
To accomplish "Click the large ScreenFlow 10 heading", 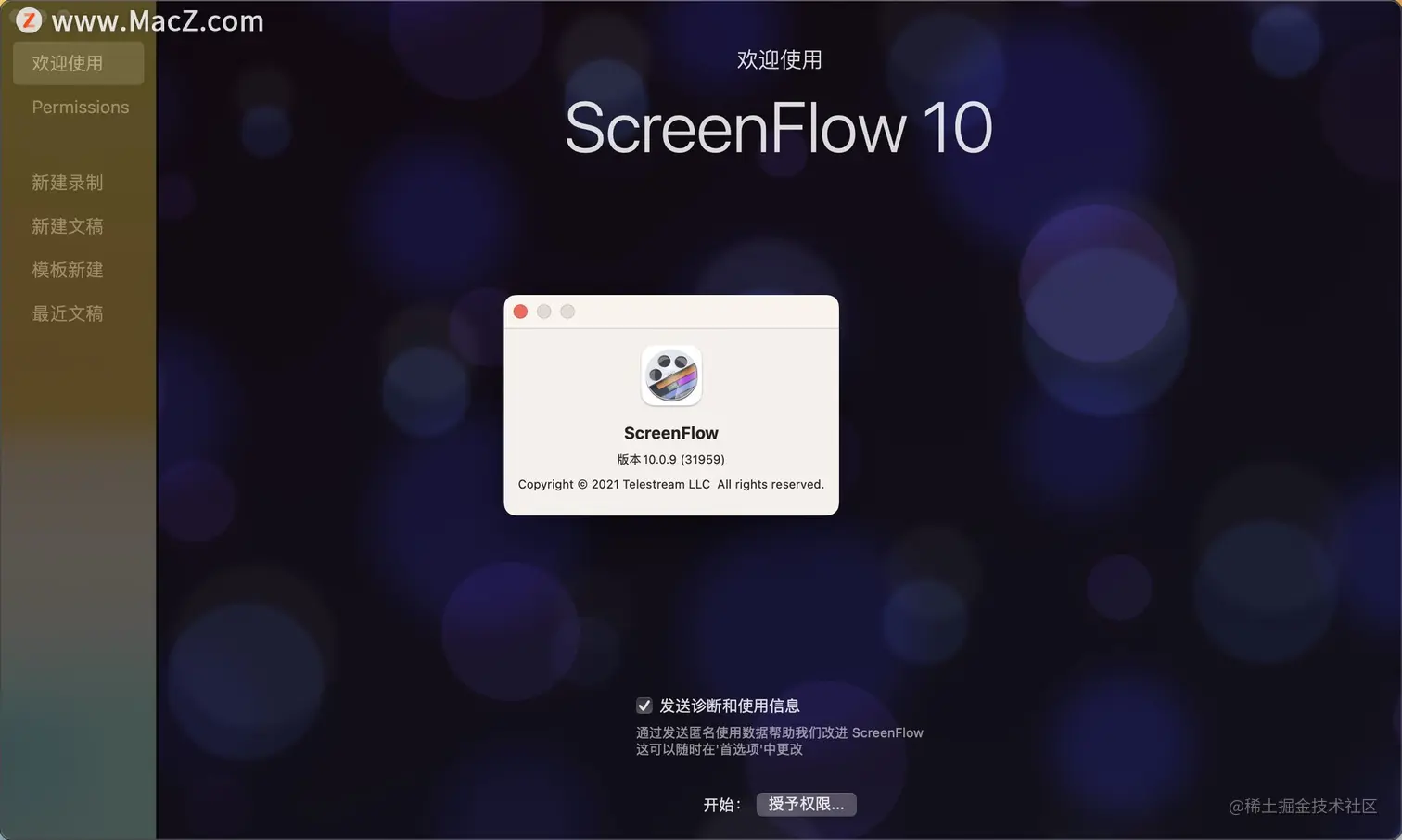I will 779,128.
